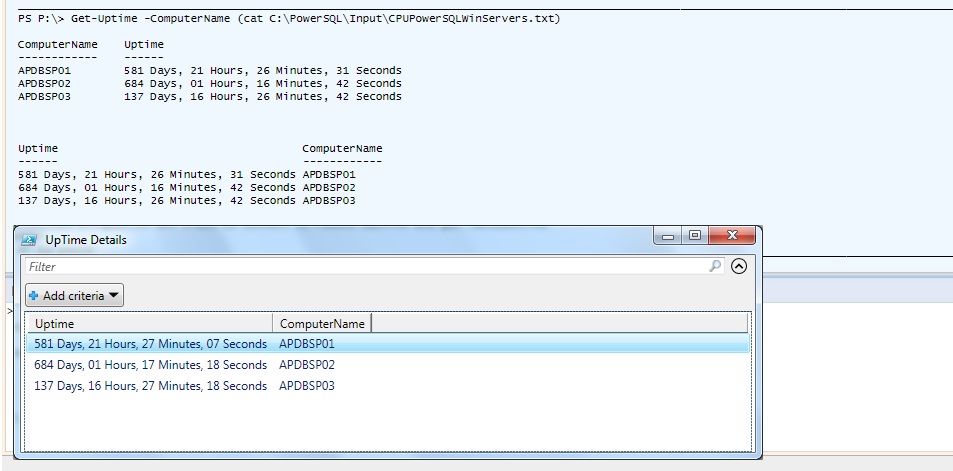Viewport: 953px width, 471px height.
Task: Minimize the UpTime Details window
Action: coord(669,236)
